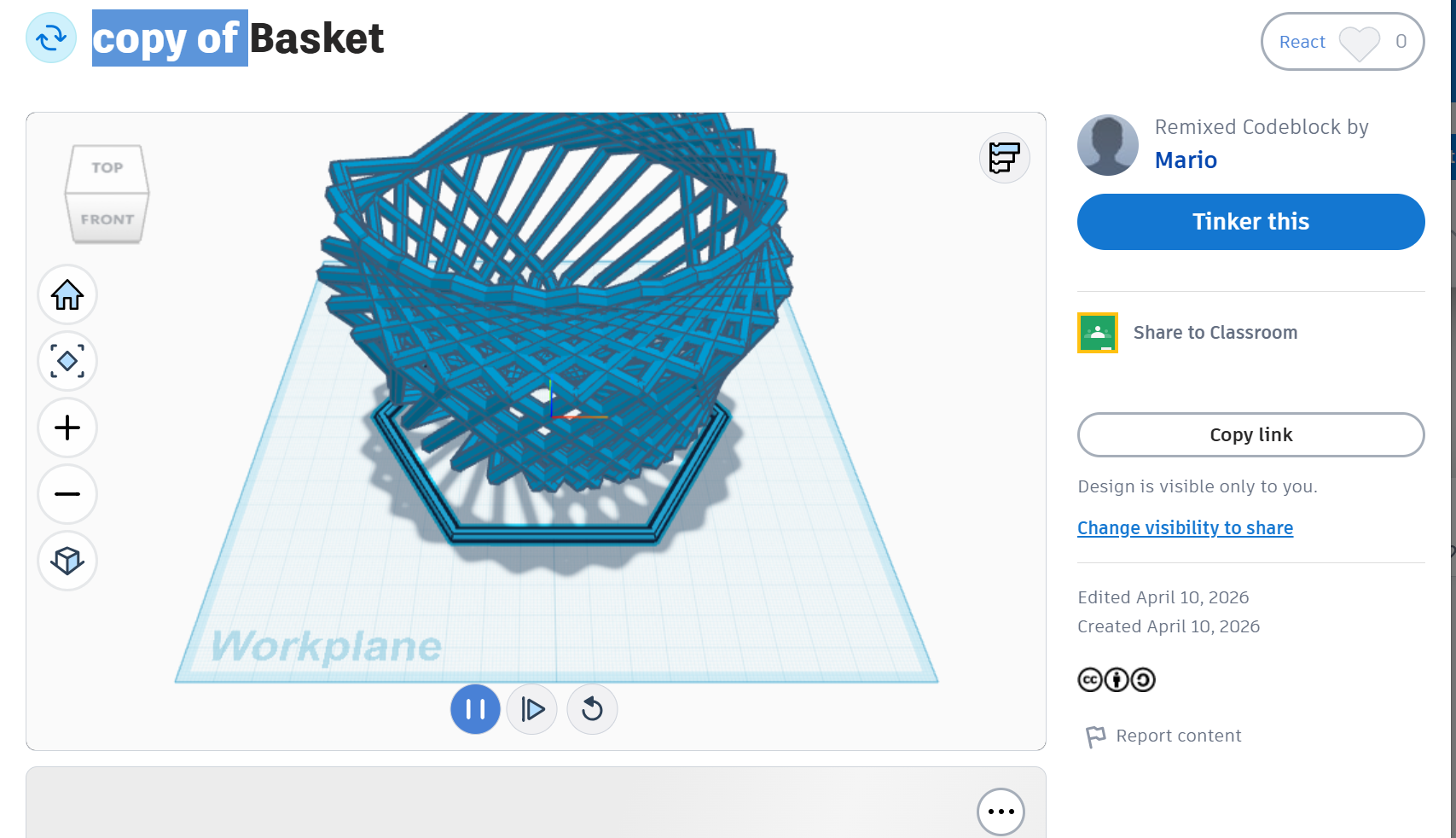Step through the codeblock playback
The image size is (1456, 838).
532,709
